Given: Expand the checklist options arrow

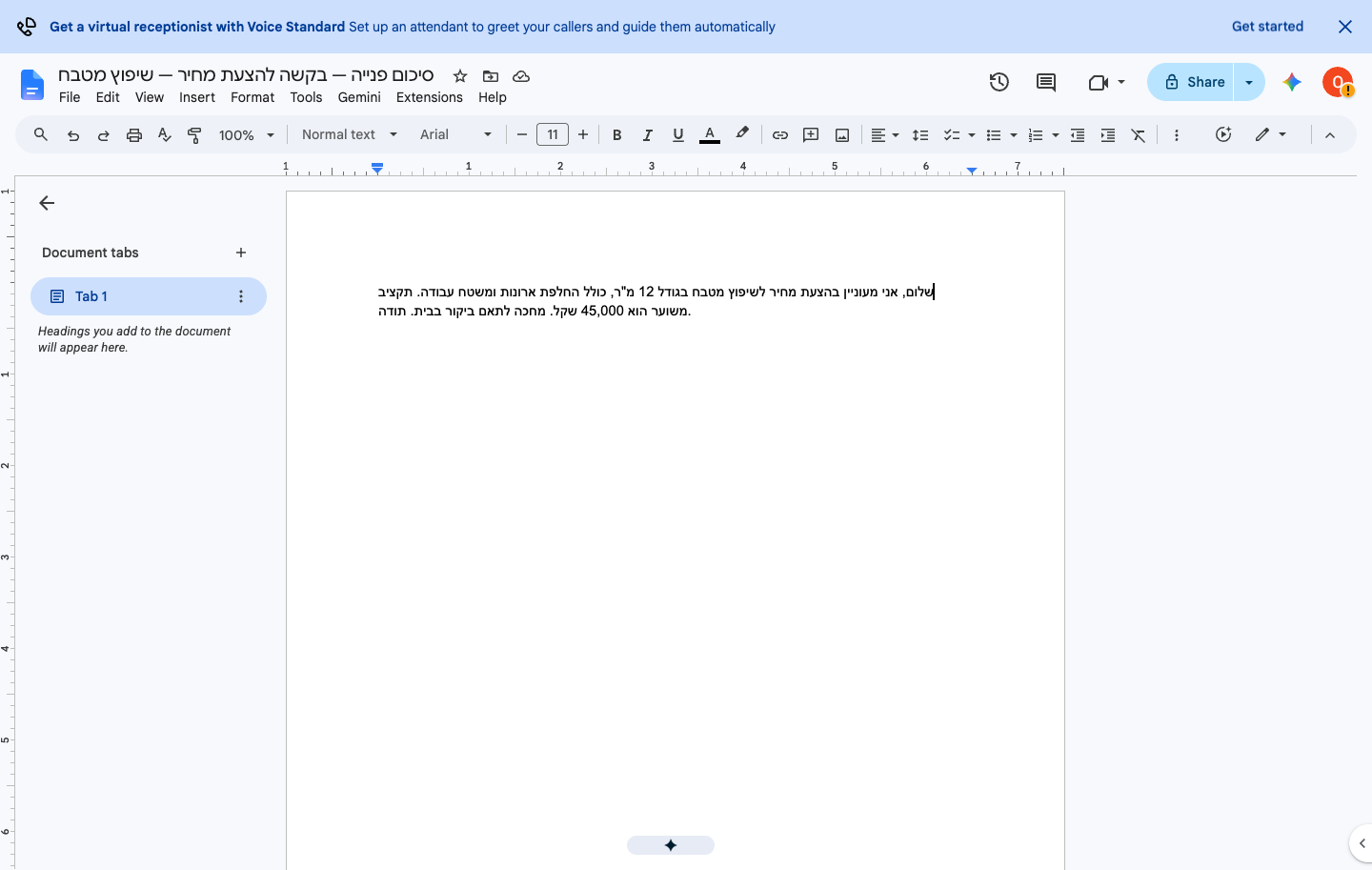Looking at the screenshot, I should coord(972,135).
